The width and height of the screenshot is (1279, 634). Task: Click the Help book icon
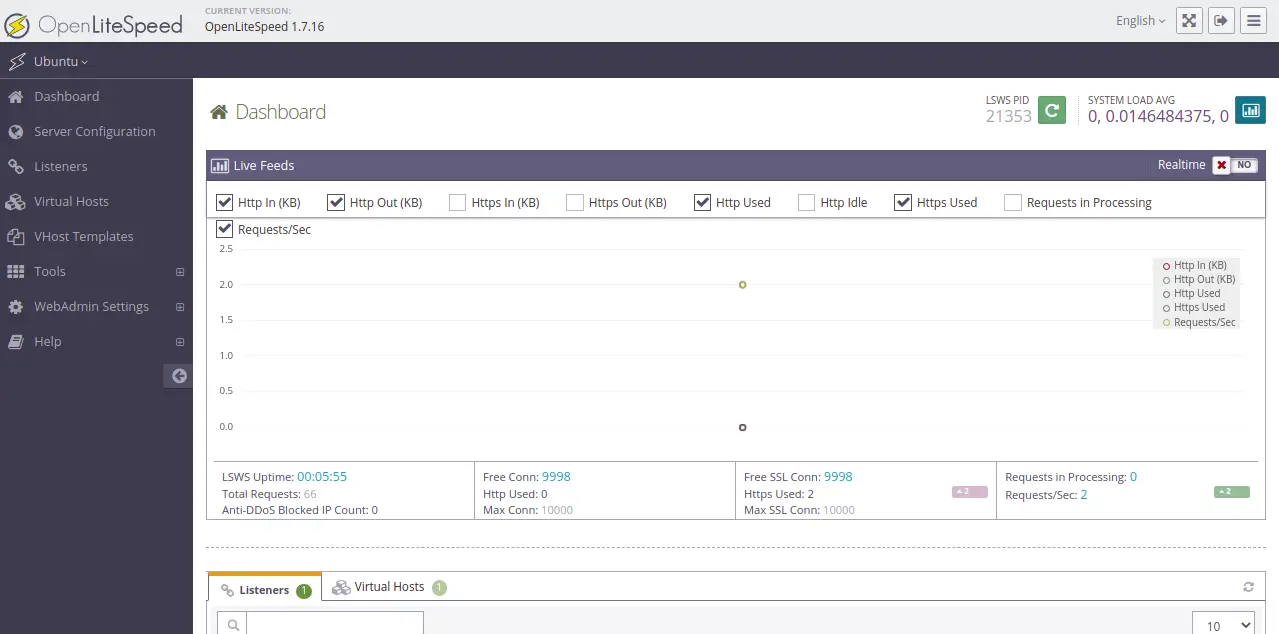coord(15,342)
